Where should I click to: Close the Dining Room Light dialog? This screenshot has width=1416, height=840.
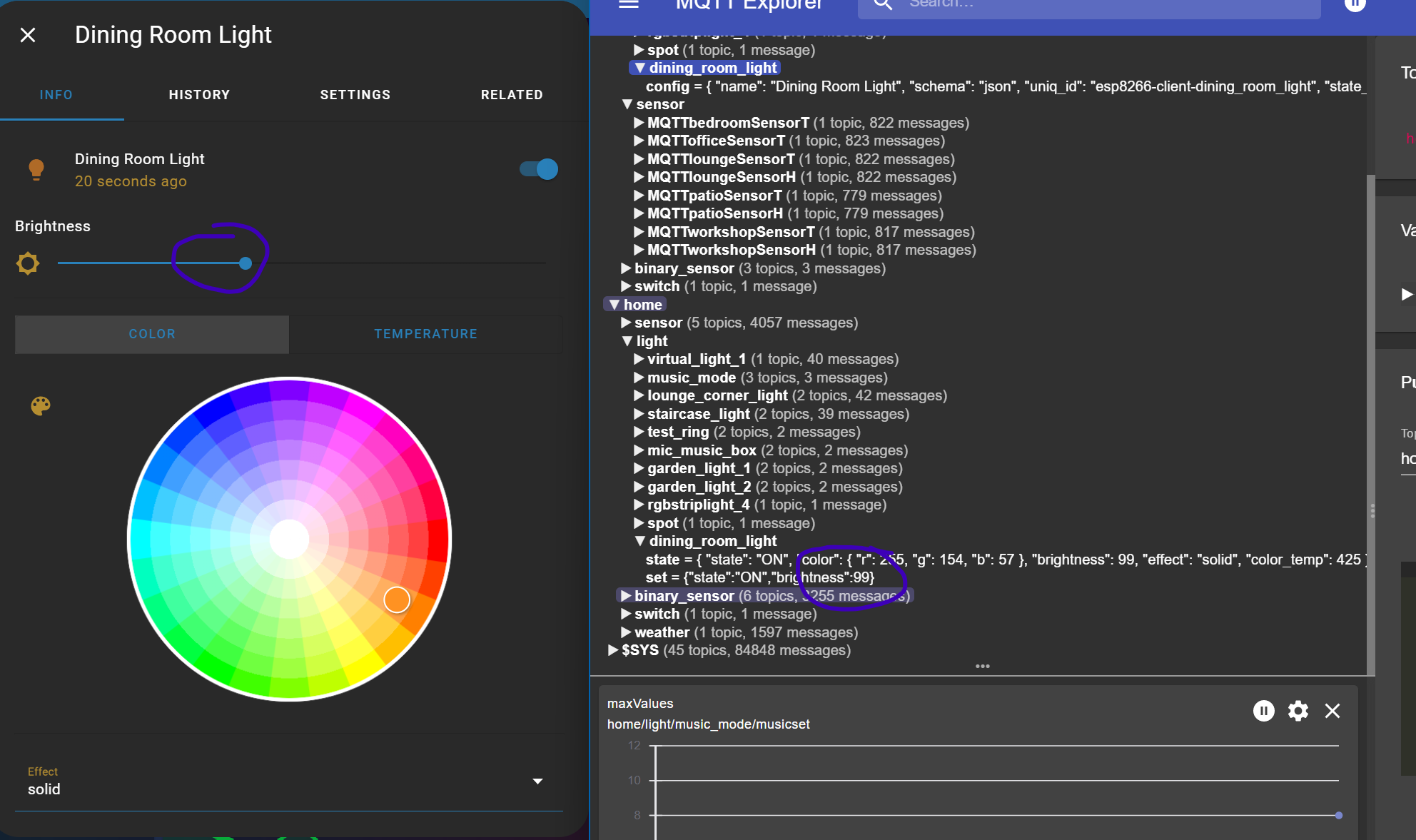click(28, 35)
